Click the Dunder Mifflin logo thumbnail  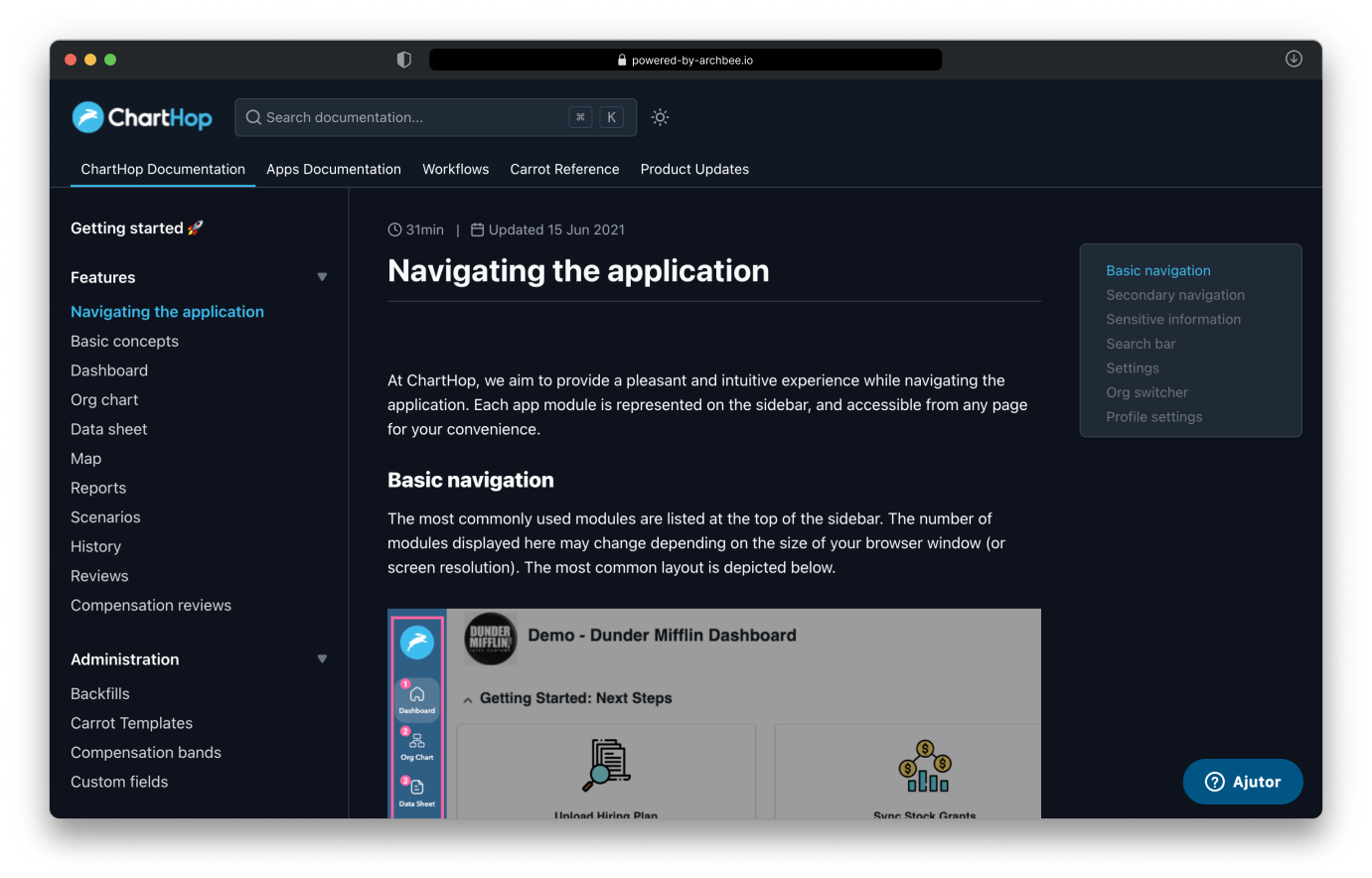point(491,639)
